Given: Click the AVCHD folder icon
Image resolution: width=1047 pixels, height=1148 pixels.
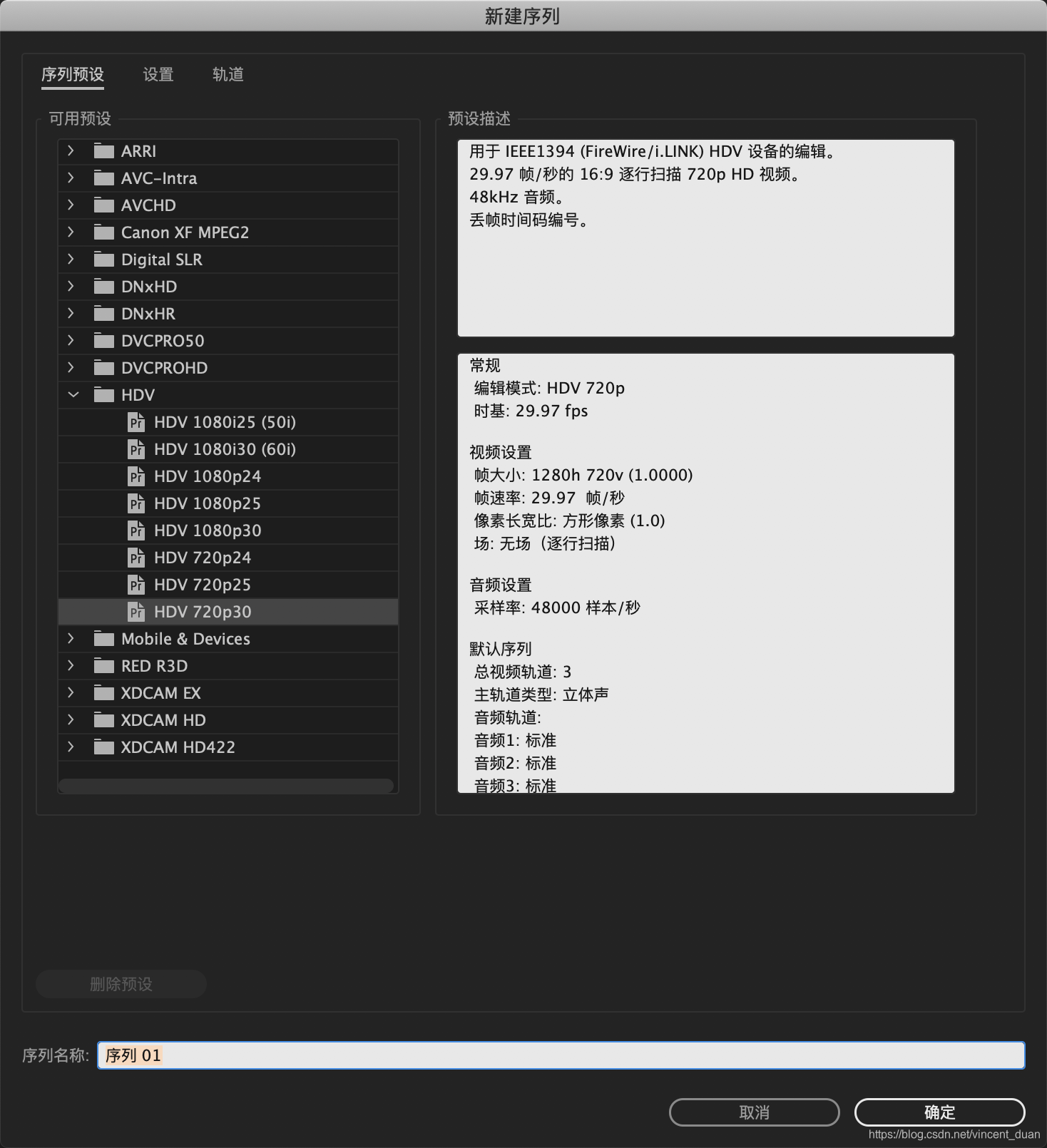Looking at the screenshot, I should (104, 205).
